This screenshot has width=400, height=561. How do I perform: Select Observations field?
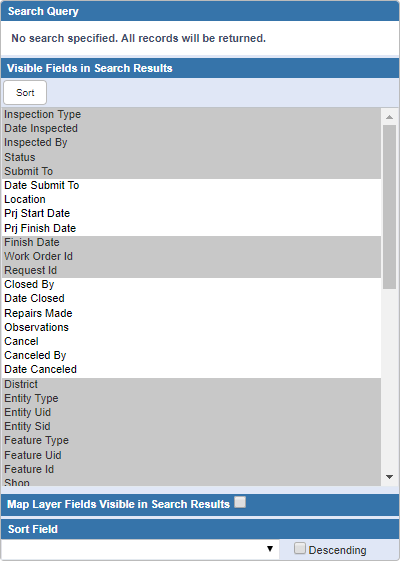coord(191,327)
